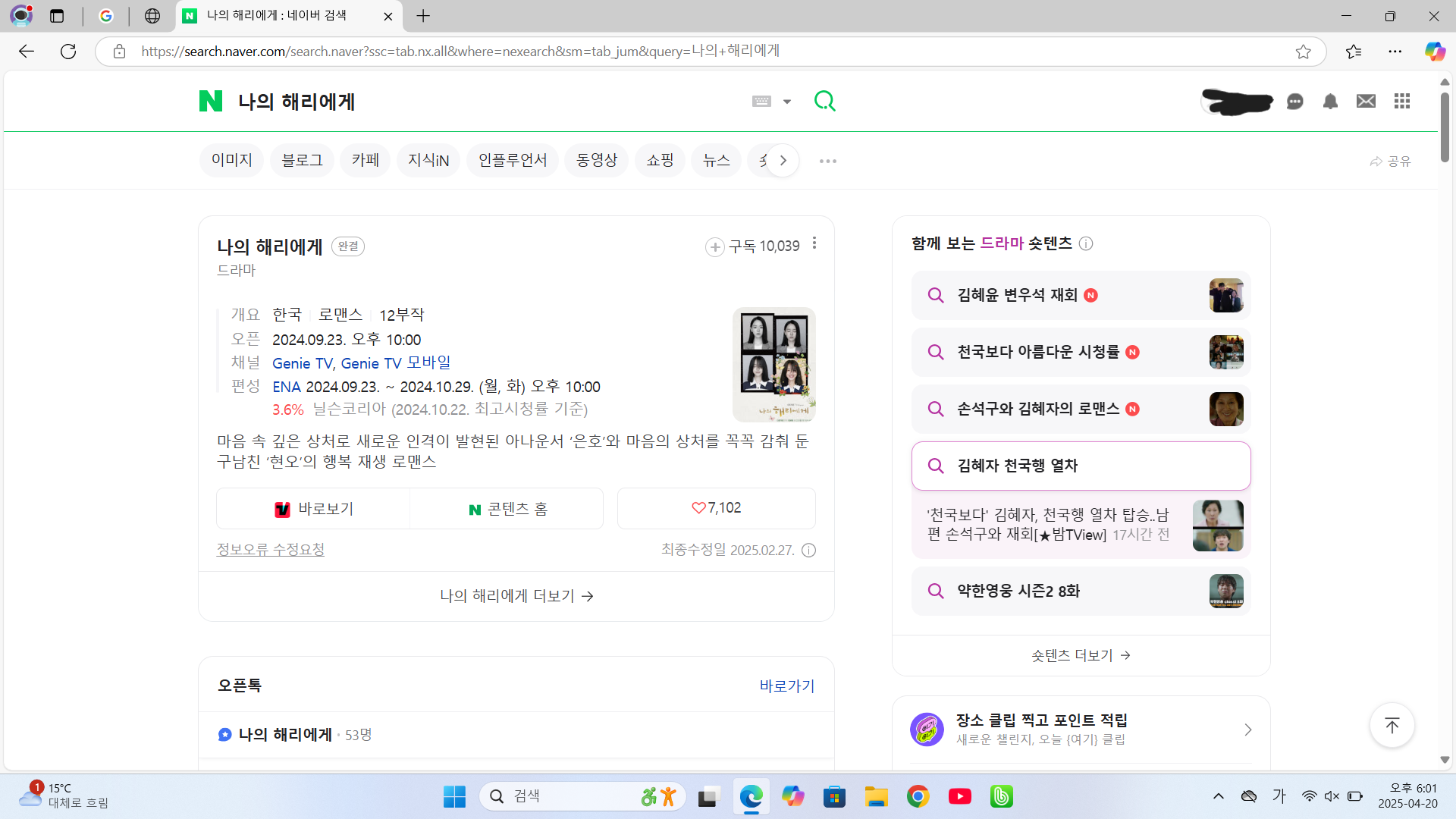Toggle subscribe plus button for 나의 해리에게

click(714, 247)
